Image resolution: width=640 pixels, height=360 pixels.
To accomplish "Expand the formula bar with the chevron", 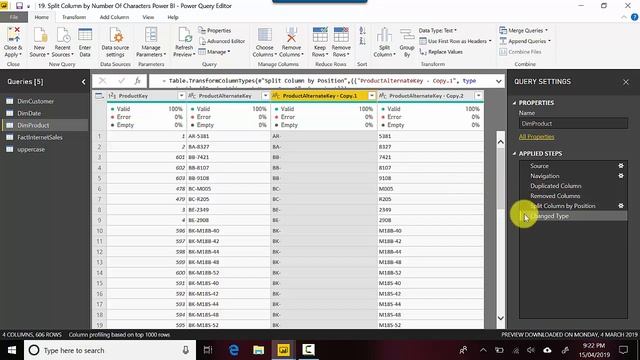I will (498, 81).
